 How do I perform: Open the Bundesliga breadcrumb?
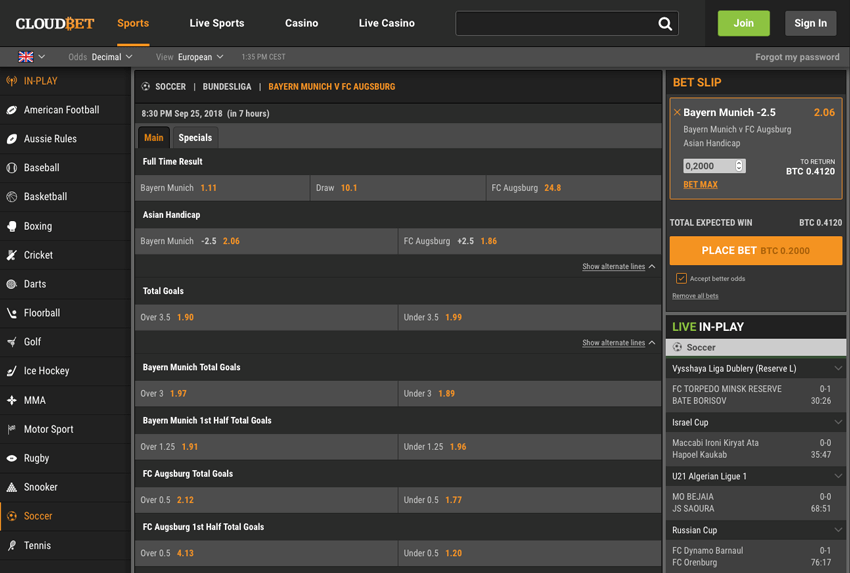(x=227, y=87)
